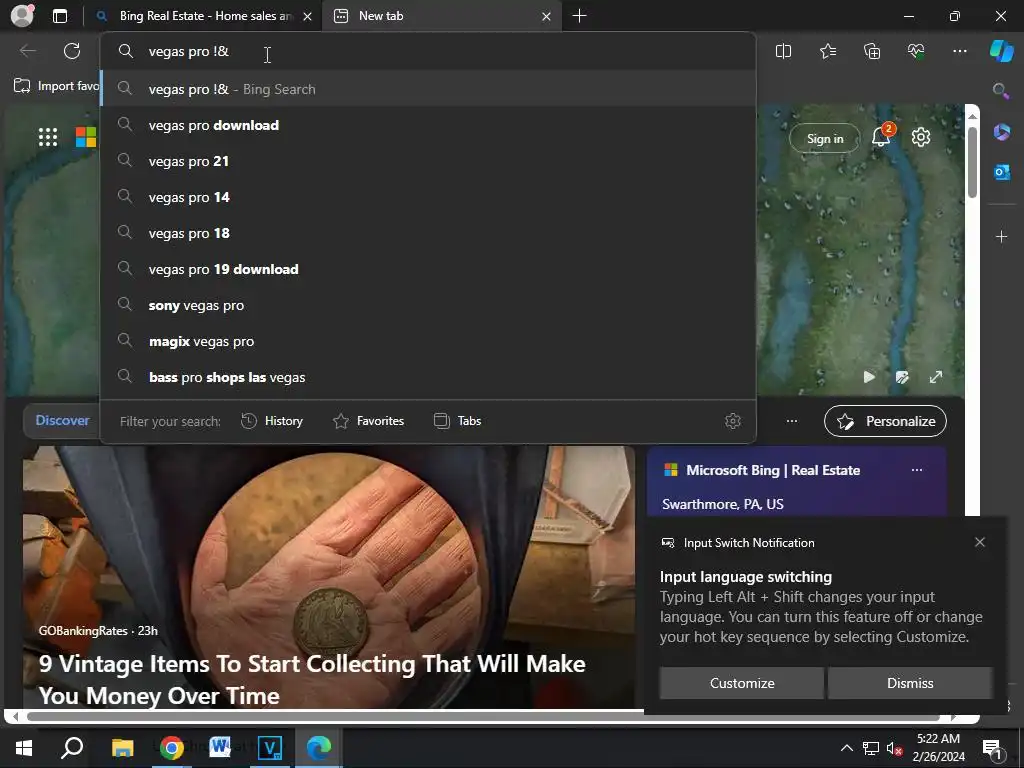Screen dimensions: 1024x768
Task: Select 'vegas pro !& - Bing Search' suggestion
Action: pos(428,89)
